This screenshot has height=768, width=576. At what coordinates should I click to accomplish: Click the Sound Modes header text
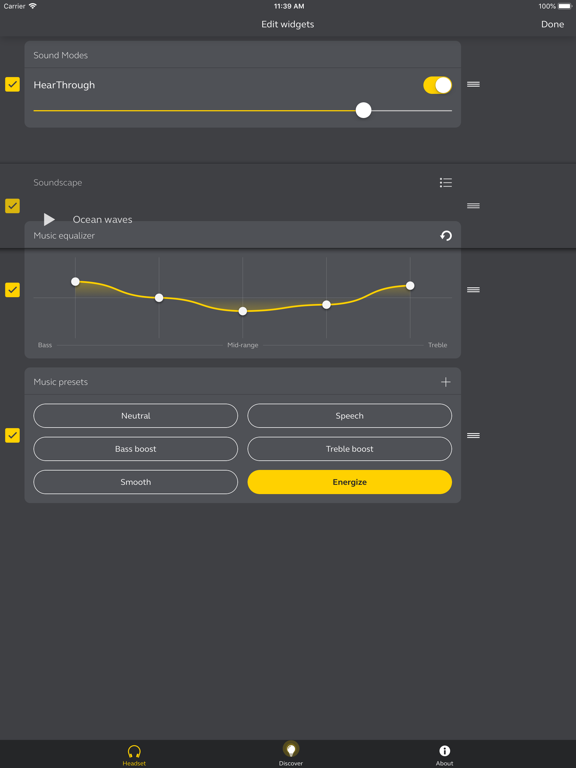point(60,55)
